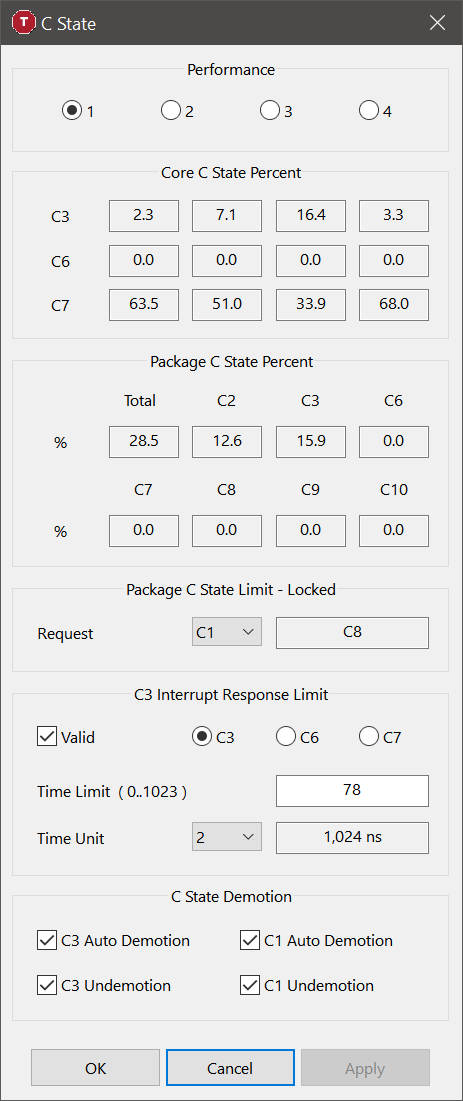This screenshot has height=1101, width=463.
Task: Open the Request C1 dropdown
Action: coord(226,633)
